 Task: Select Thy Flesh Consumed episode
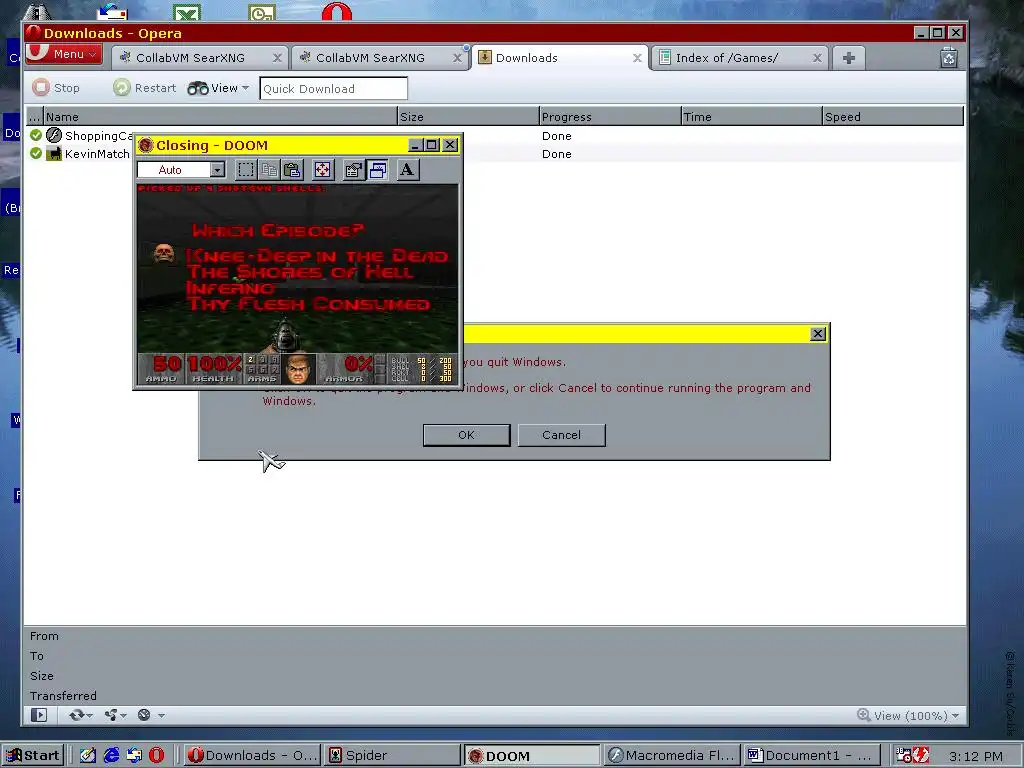308,304
